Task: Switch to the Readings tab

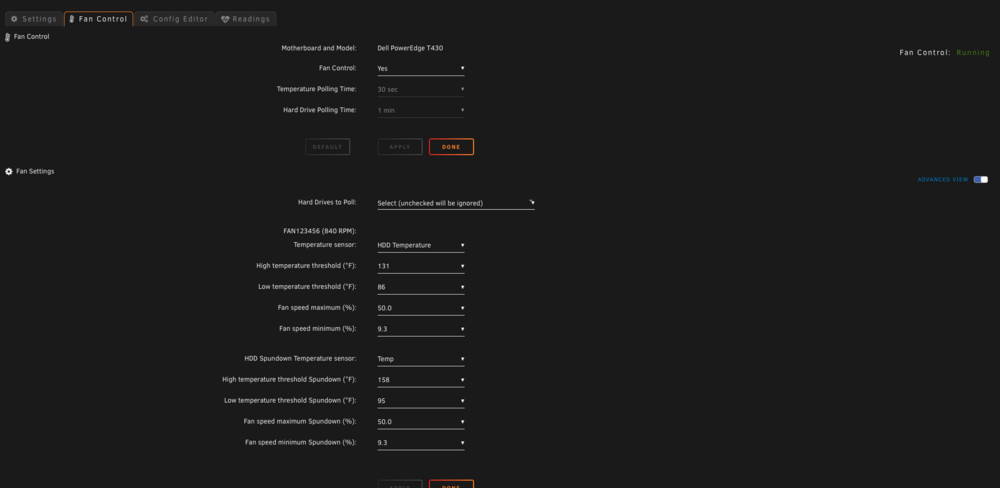Action: click(x=246, y=19)
